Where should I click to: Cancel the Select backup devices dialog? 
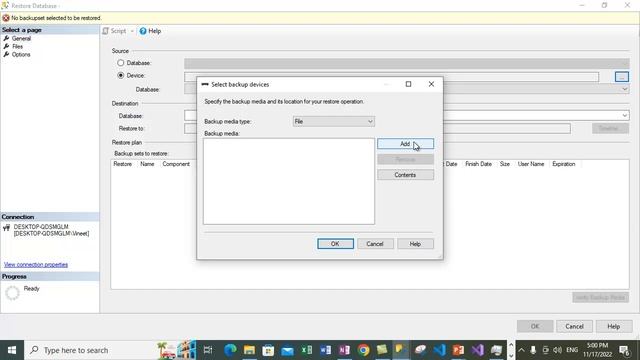pyautogui.click(x=375, y=244)
